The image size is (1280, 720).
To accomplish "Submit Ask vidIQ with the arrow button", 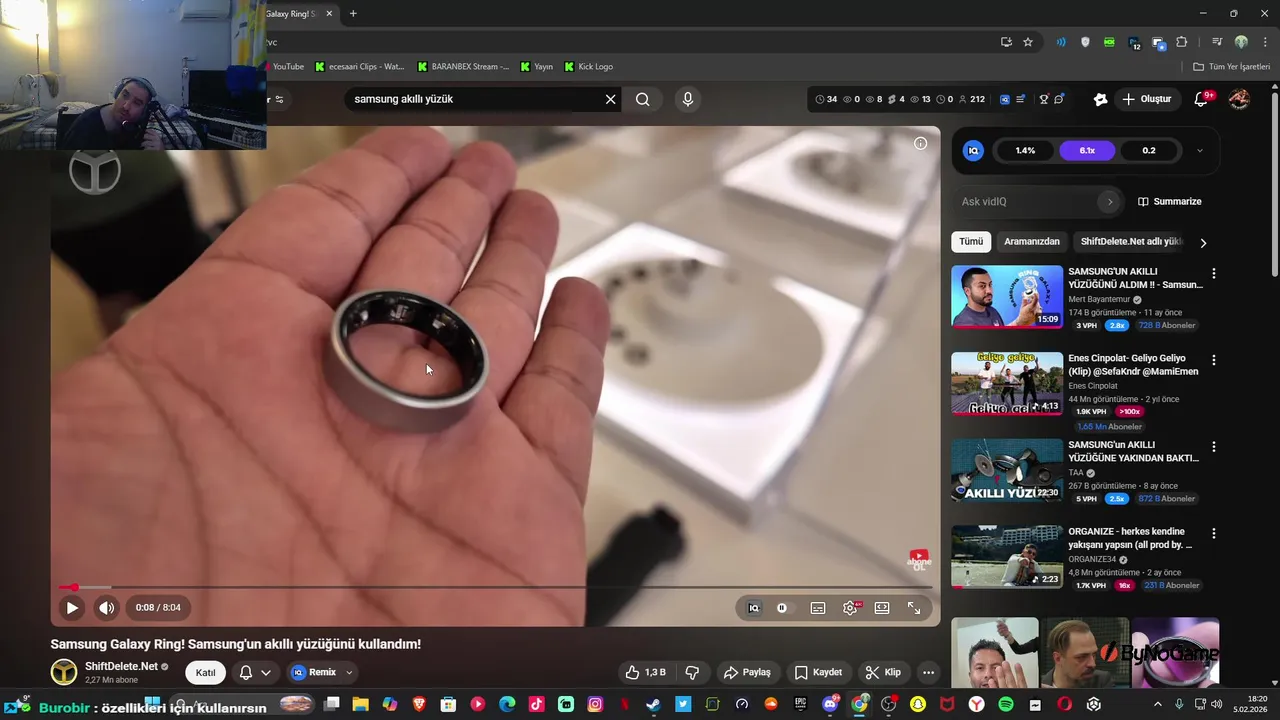I will point(1108,202).
